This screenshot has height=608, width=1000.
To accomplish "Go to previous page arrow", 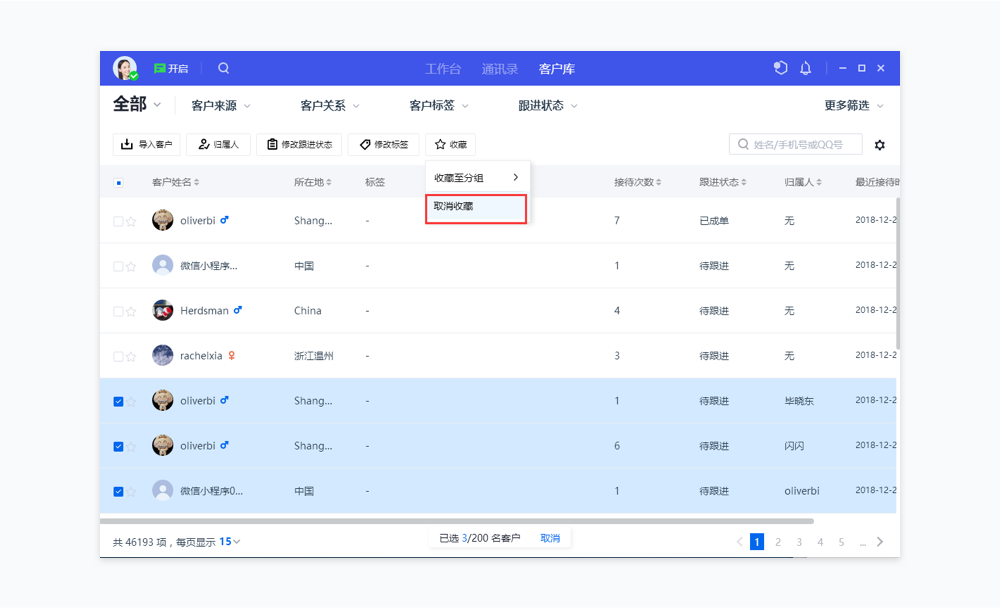I will tap(739, 542).
